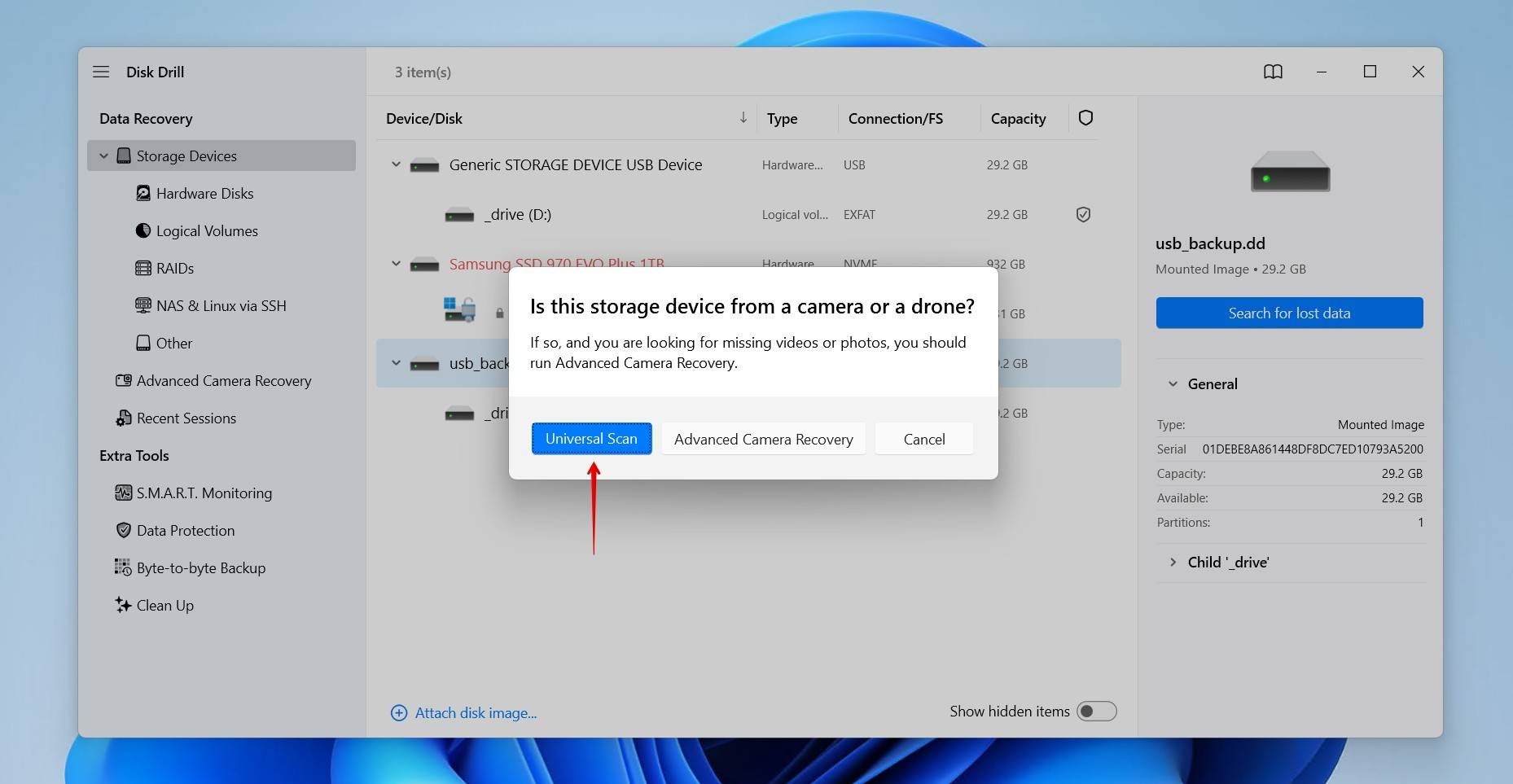
Task: Collapse the Generic STORAGE DEVICE USB Device entry
Action: click(x=396, y=164)
